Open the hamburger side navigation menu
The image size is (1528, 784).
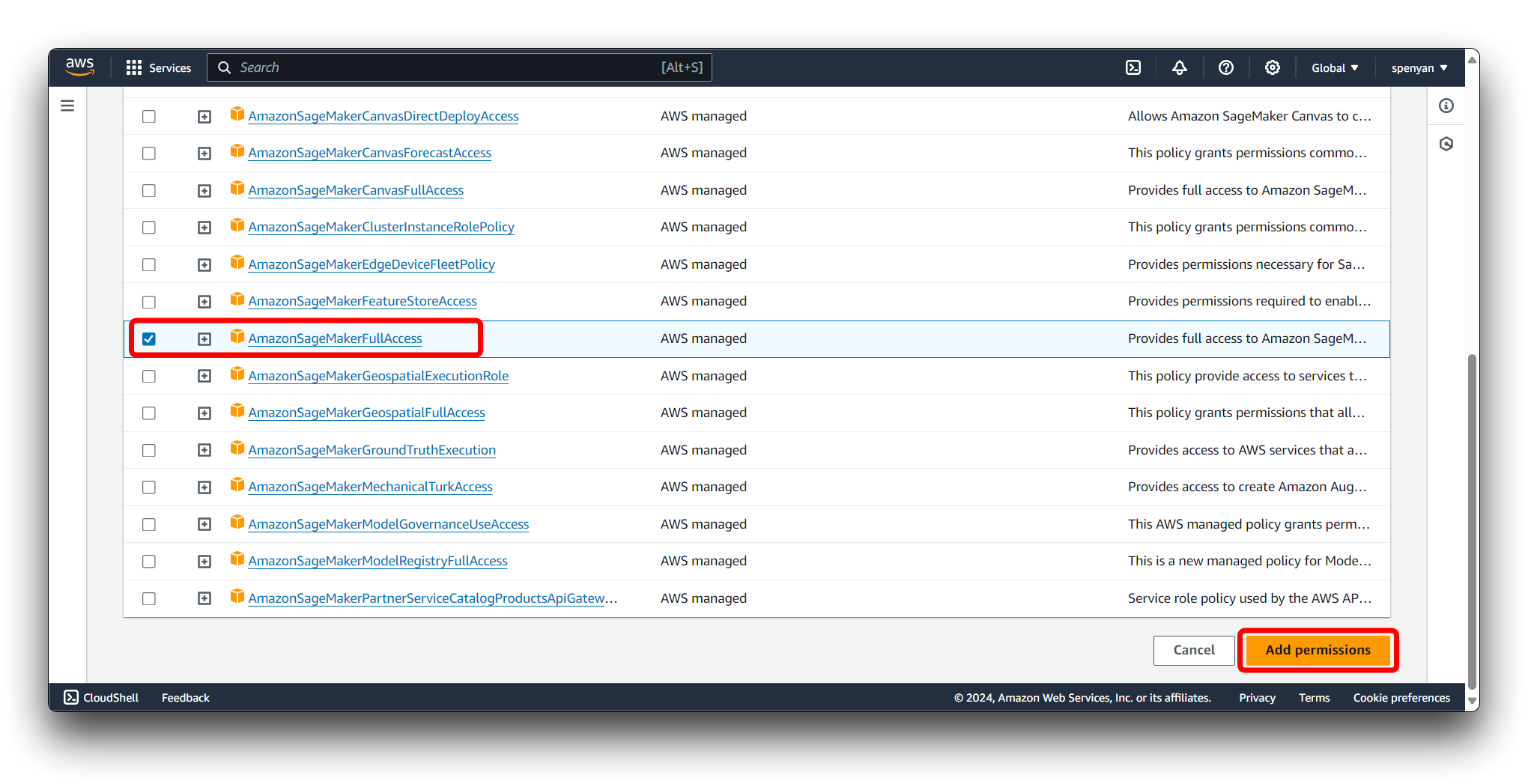point(67,106)
